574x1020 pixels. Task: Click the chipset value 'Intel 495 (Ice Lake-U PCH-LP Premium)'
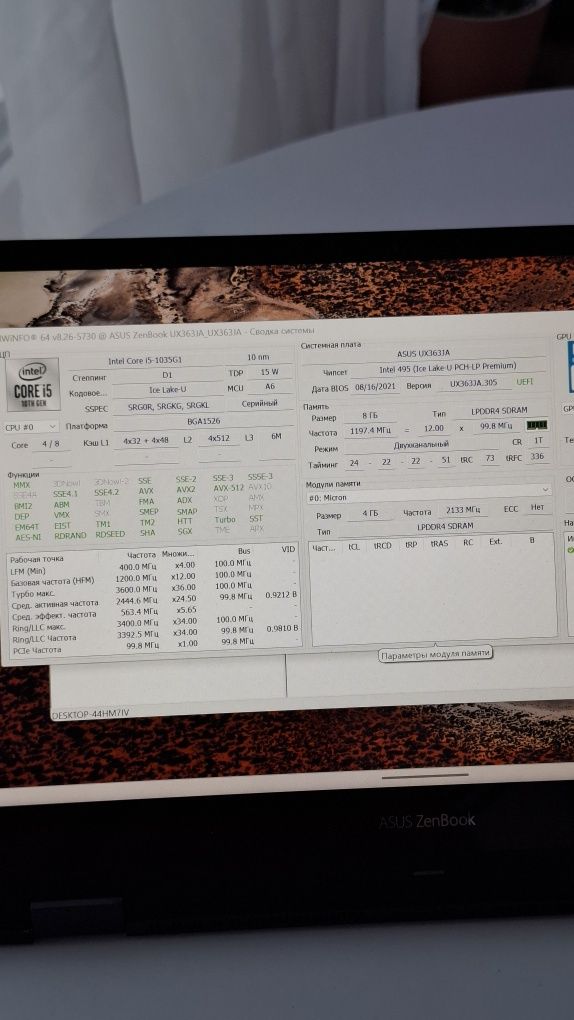(x=448, y=368)
